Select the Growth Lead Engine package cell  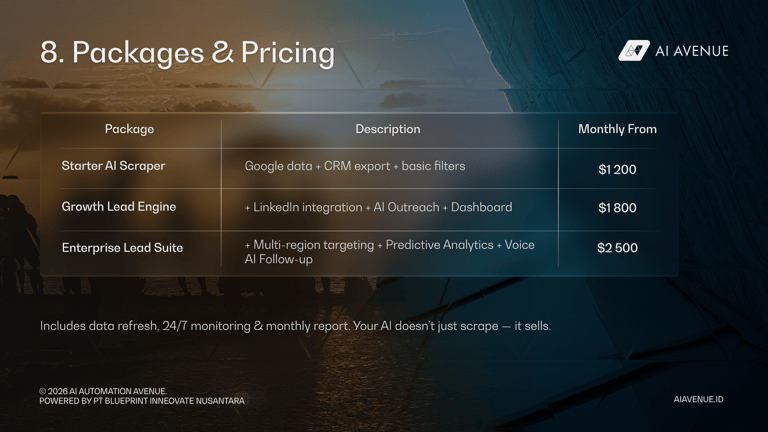click(x=118, y=207)
